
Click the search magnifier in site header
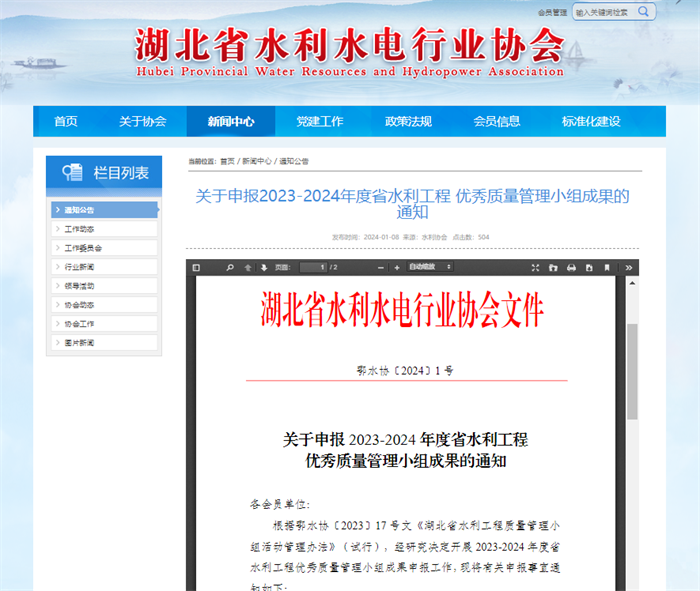point(643,12)
